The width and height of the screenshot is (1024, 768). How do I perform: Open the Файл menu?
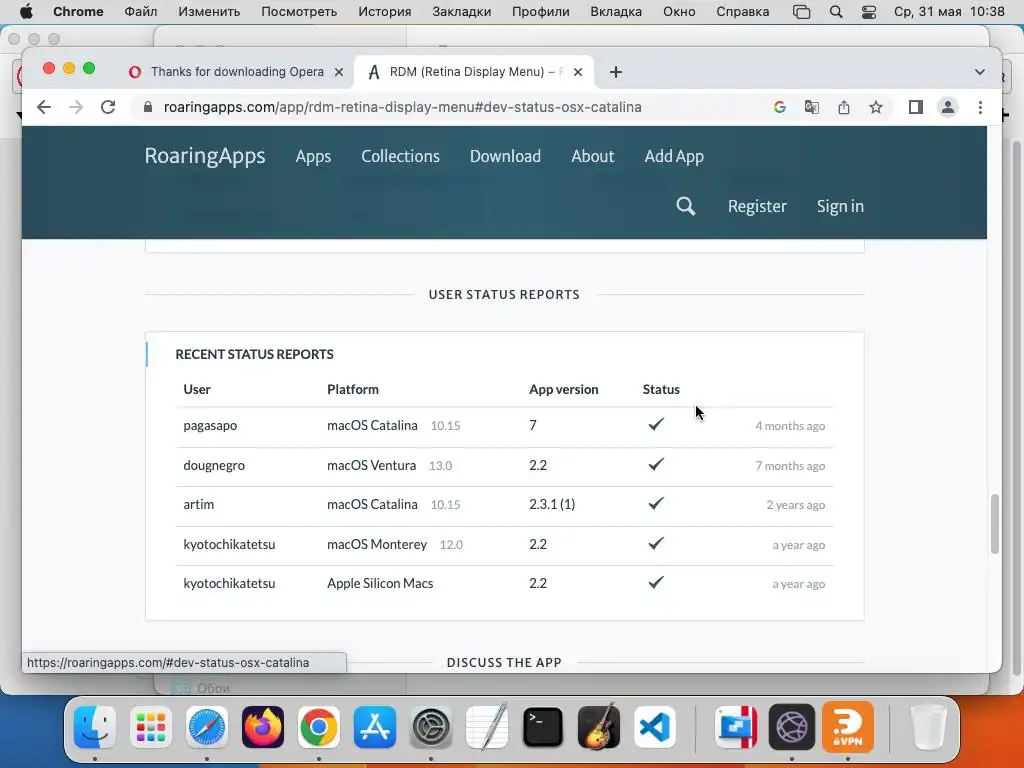(x=140, y=12)
